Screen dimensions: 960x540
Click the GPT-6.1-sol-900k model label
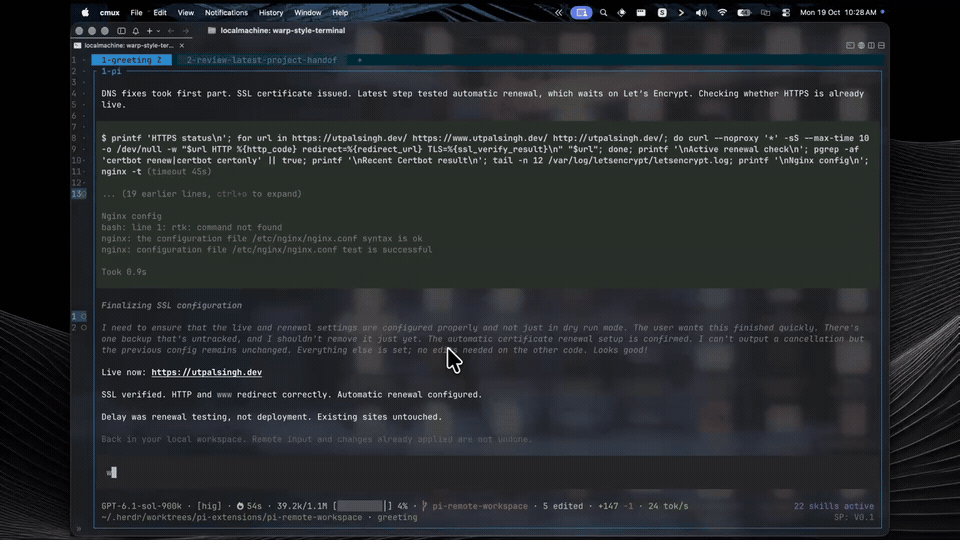(141, 506)
